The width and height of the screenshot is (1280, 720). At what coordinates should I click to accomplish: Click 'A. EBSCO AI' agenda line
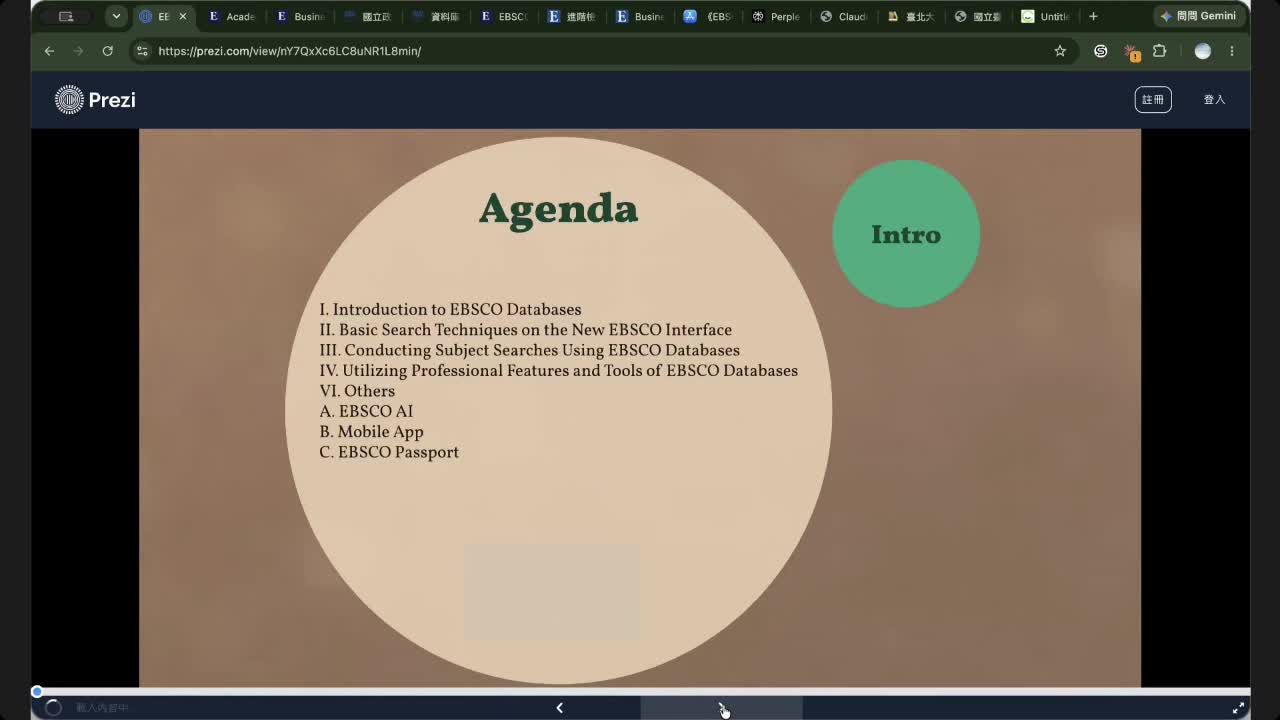366,411
